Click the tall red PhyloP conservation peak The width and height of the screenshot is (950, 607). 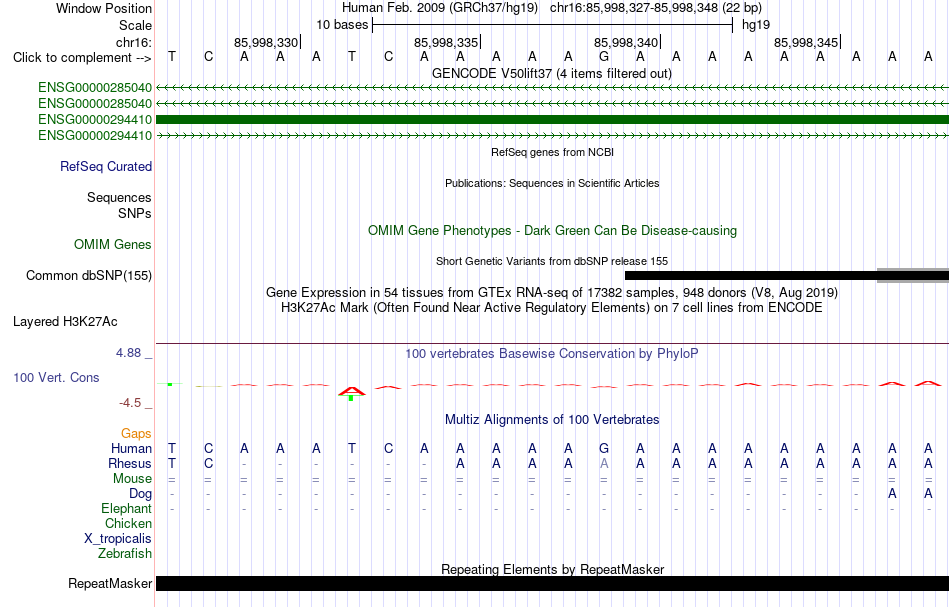352,391
